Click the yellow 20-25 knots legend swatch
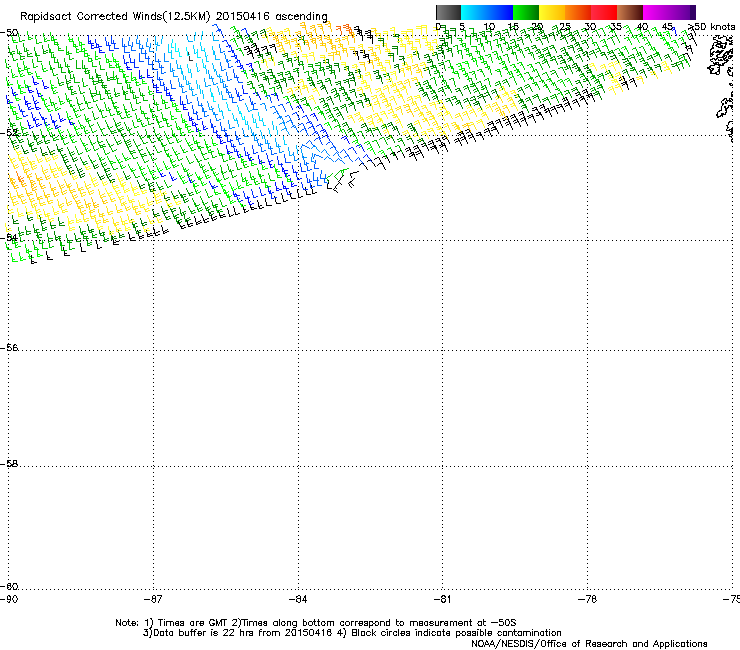The width and height of the screenshot is (740, 650). point(552,12)
